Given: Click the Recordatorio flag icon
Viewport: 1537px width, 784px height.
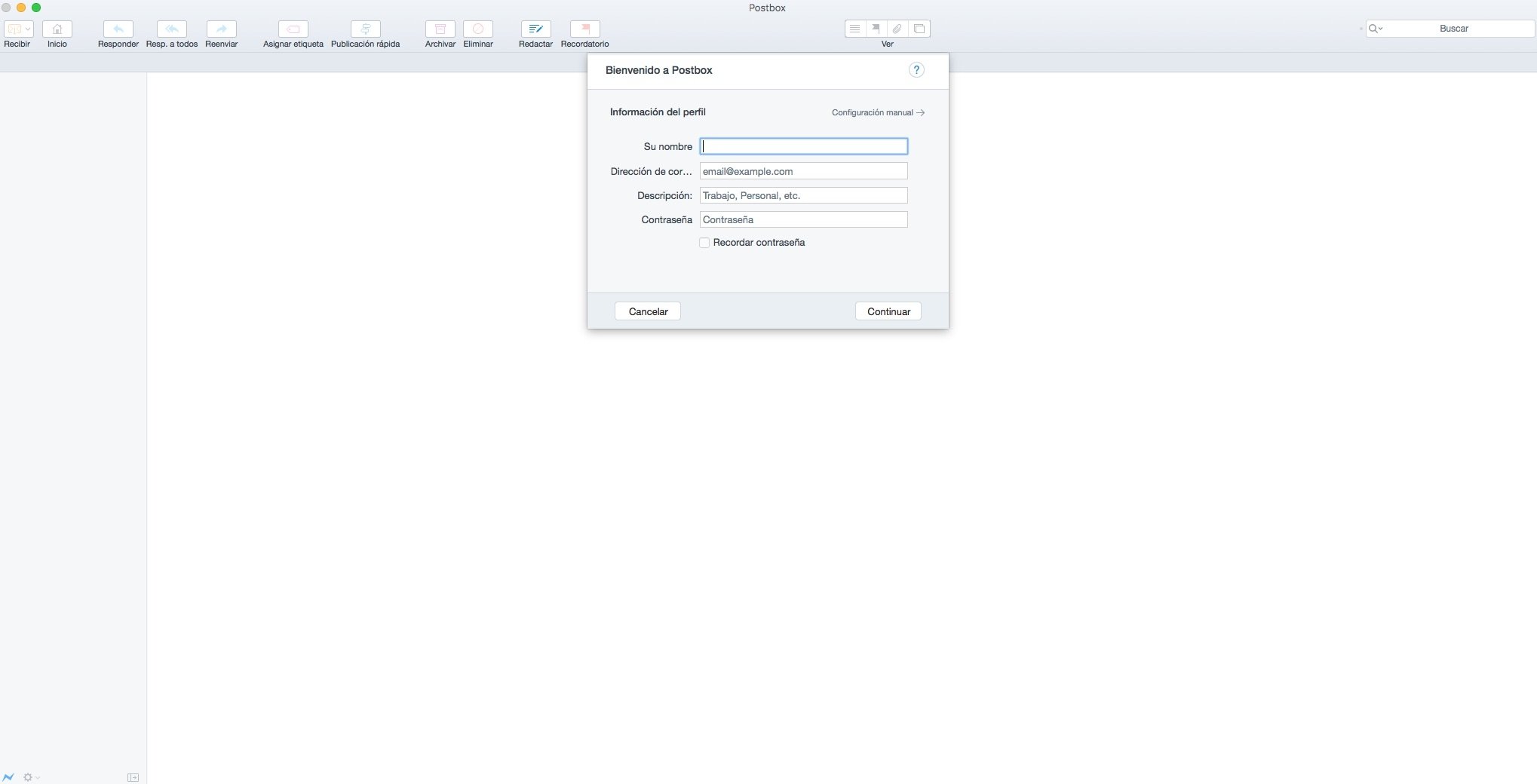Looking at the screenshot, I should [x=585, y=29].
